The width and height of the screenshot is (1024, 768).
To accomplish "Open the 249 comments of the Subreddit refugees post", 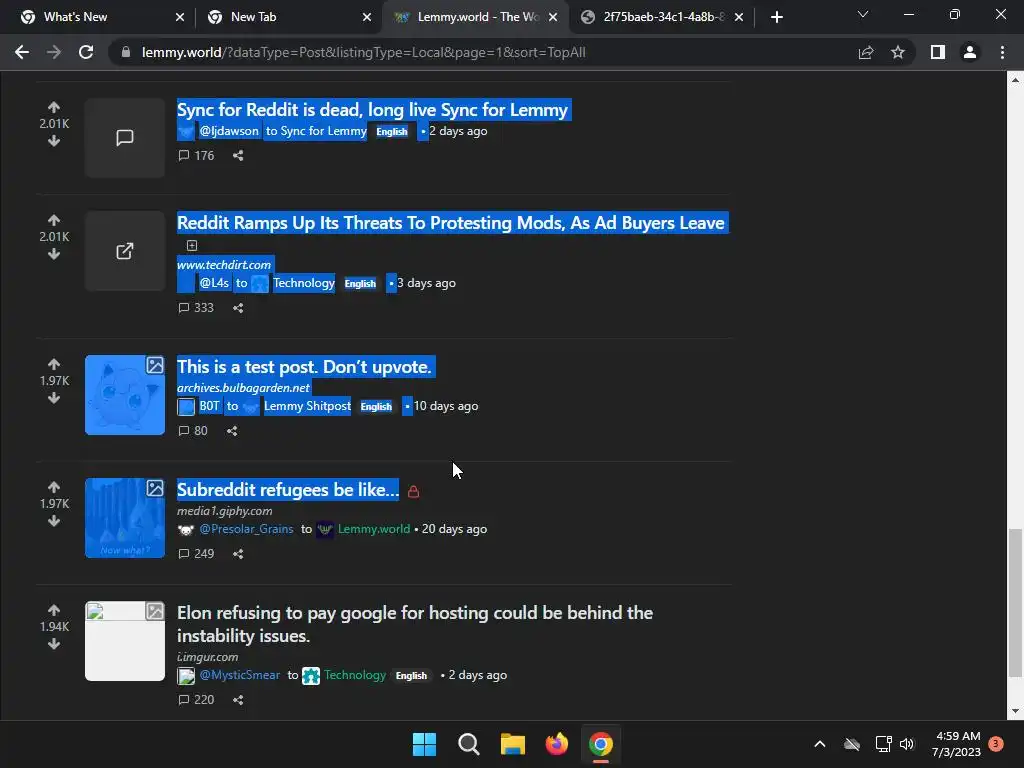I will point(196,554).
